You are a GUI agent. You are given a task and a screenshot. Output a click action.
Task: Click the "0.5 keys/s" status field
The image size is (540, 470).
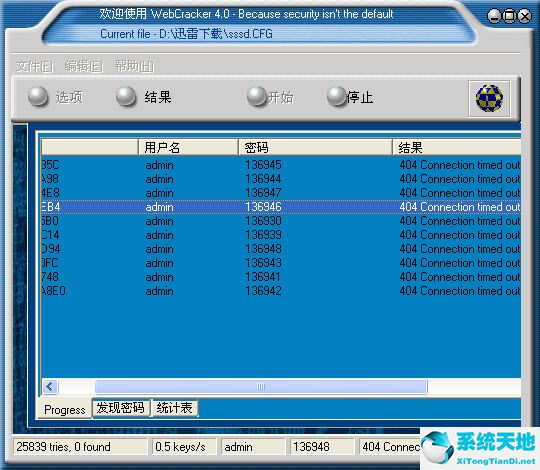[184, 447]
